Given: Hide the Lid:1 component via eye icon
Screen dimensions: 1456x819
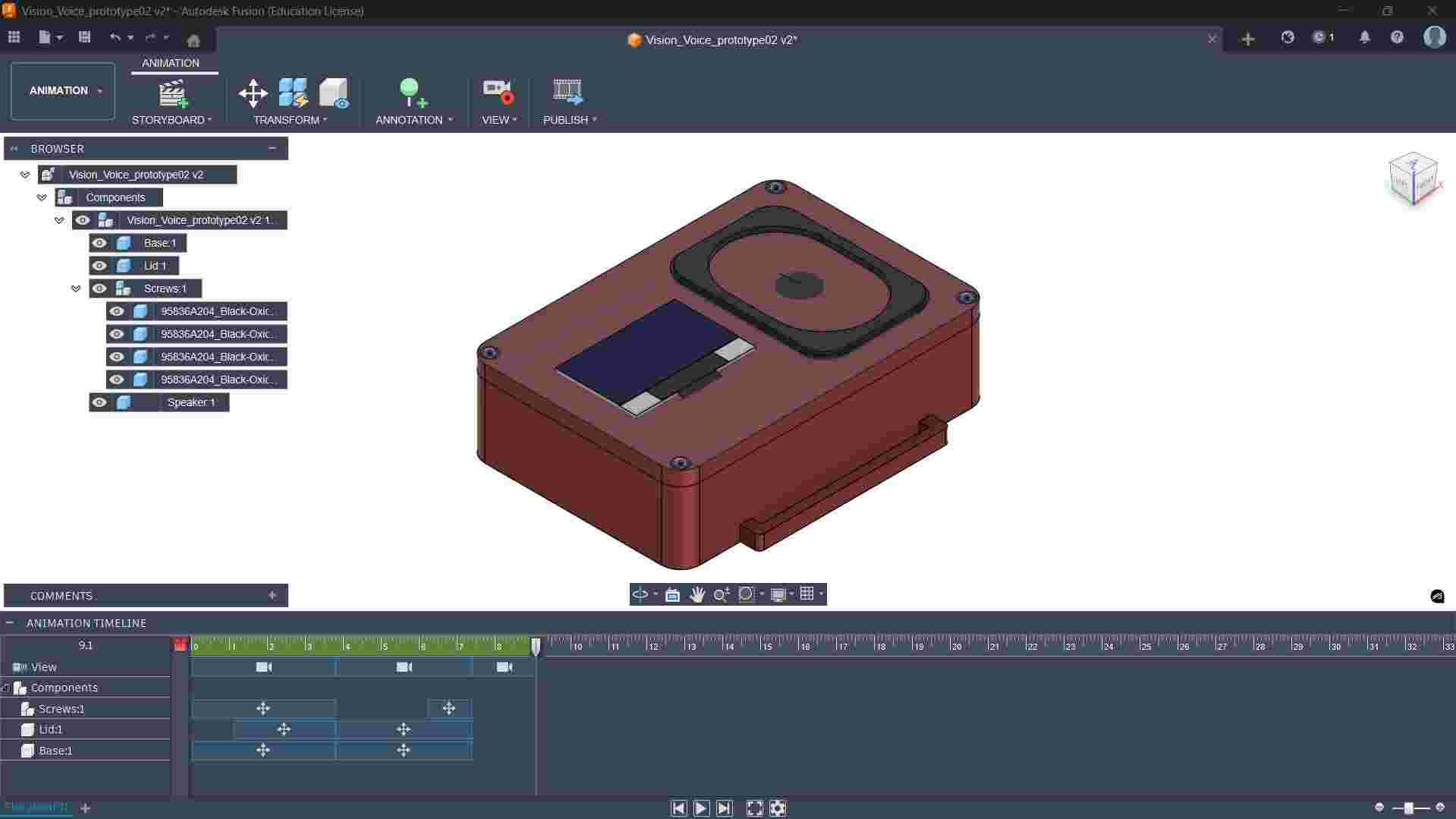Looking at the screenshot, I should point(99,266).
